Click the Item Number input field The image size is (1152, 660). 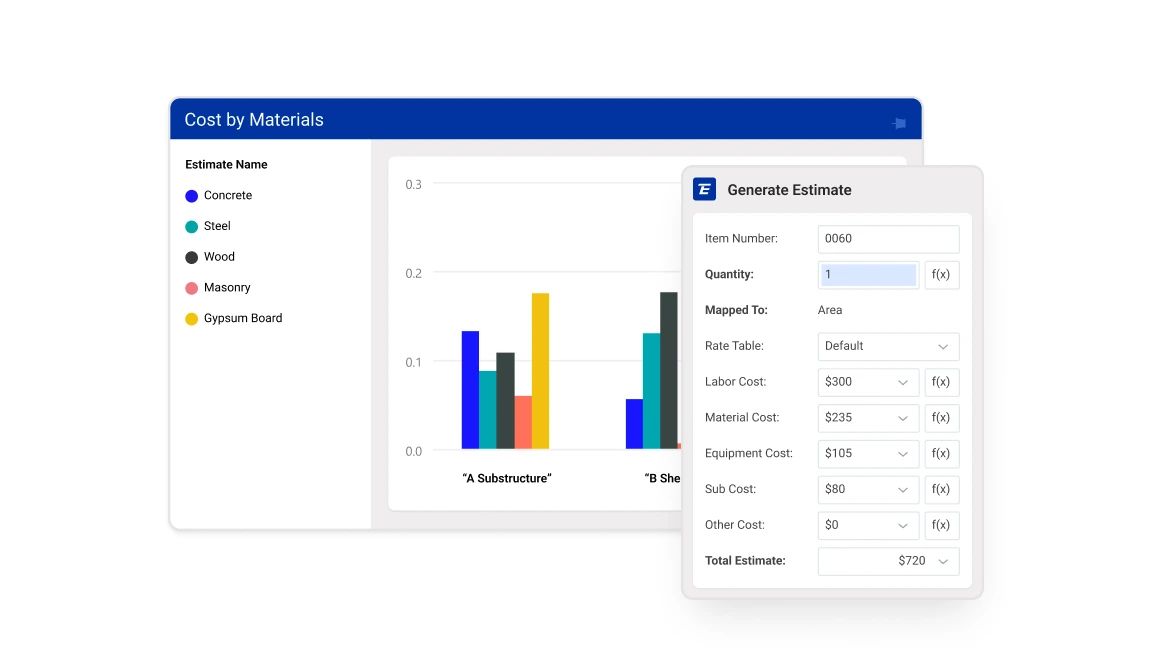click(888, 239)
